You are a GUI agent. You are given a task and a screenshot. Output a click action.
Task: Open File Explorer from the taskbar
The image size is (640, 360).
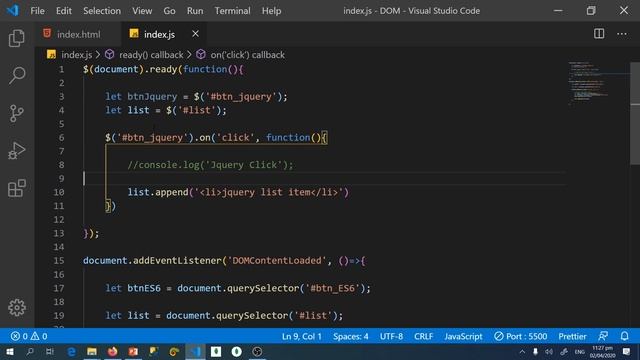[92, 351]
